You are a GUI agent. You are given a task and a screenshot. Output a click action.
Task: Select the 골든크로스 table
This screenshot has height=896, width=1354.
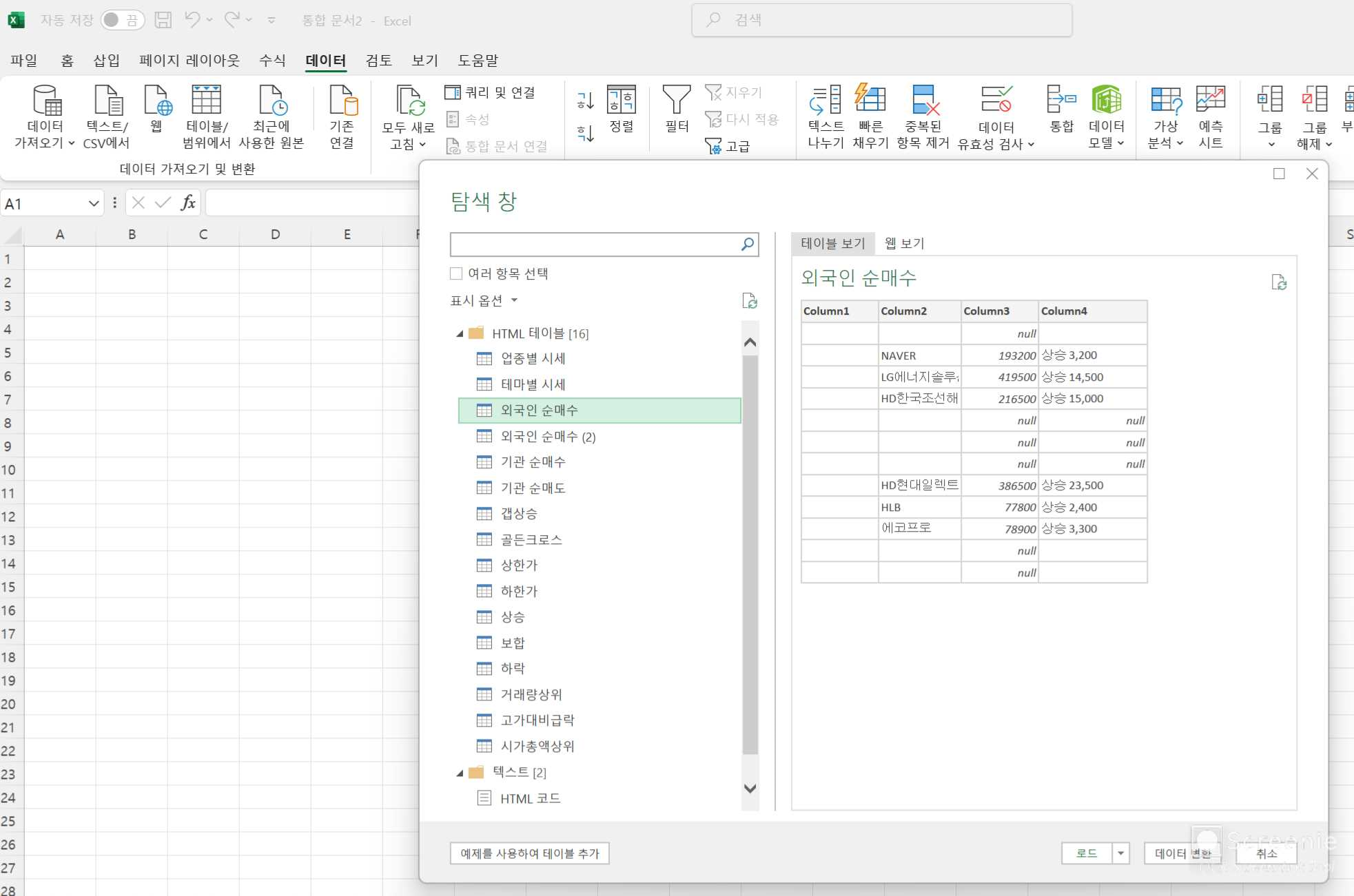pos(599,539)
